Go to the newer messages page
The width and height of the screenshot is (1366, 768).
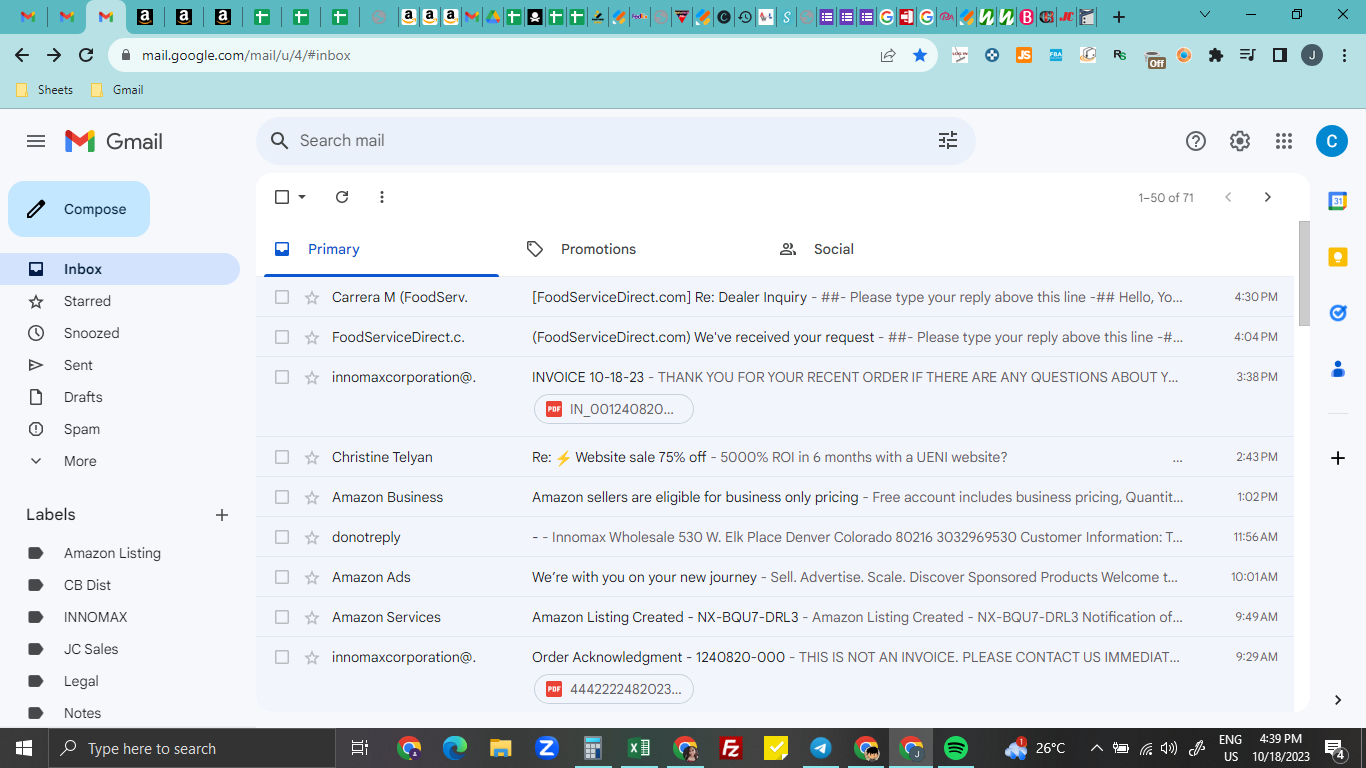click(1228, 197)
